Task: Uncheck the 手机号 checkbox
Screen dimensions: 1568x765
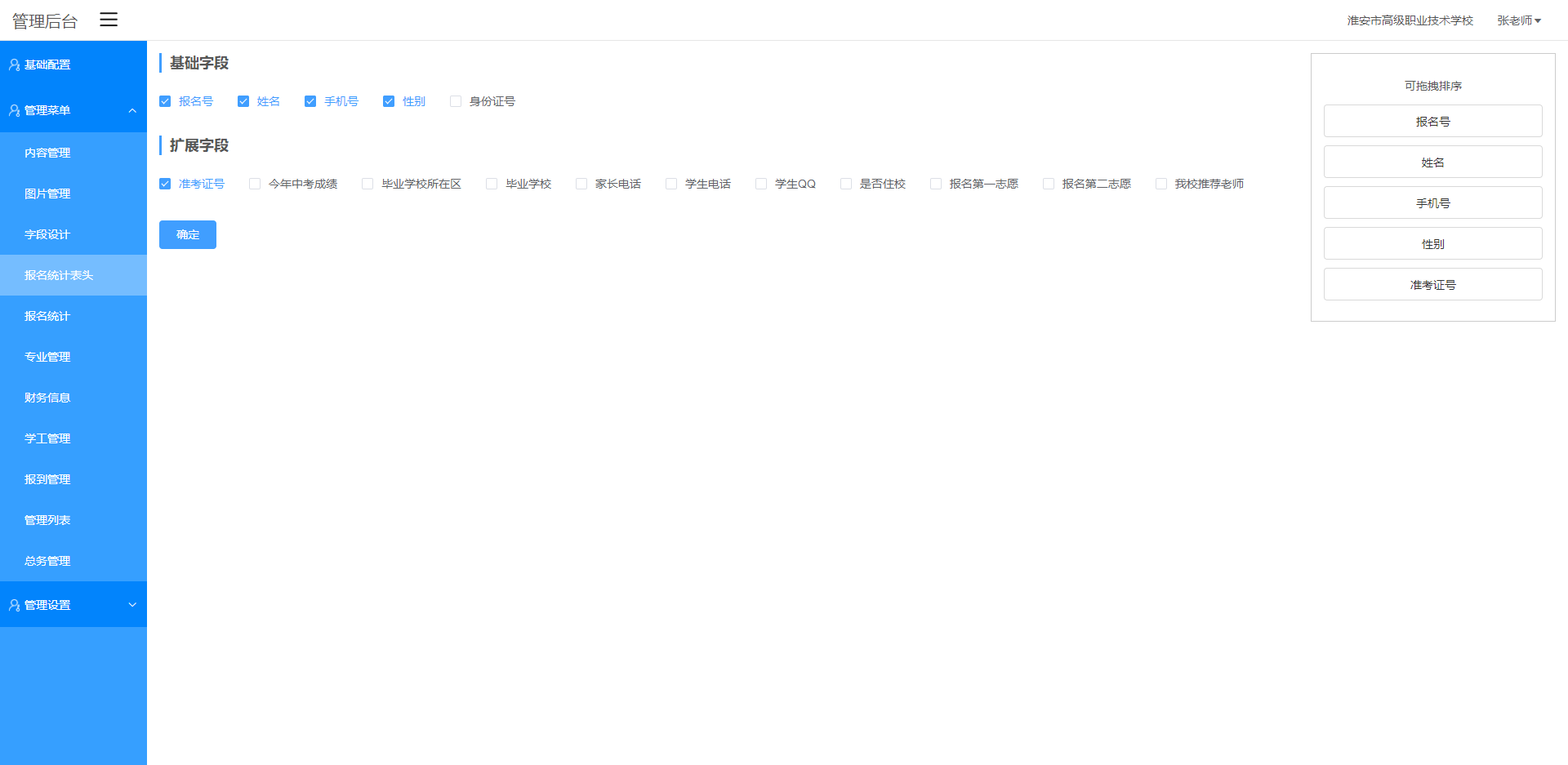Action: (x=310, y=101)
